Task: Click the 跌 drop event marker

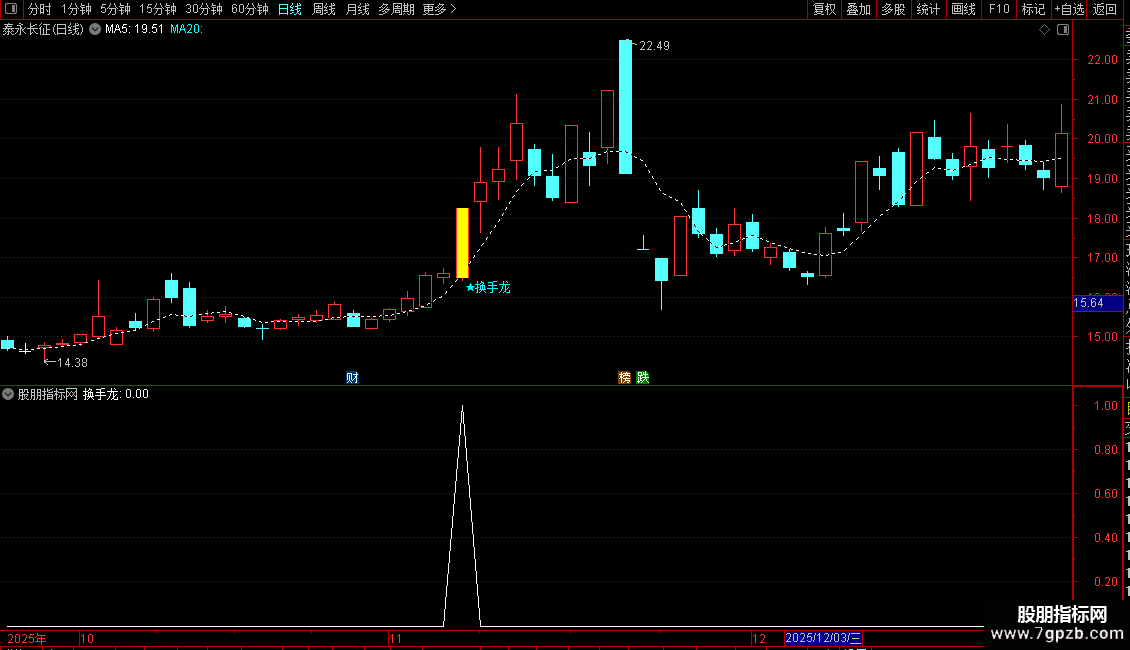Action: [x=643, y=378]
